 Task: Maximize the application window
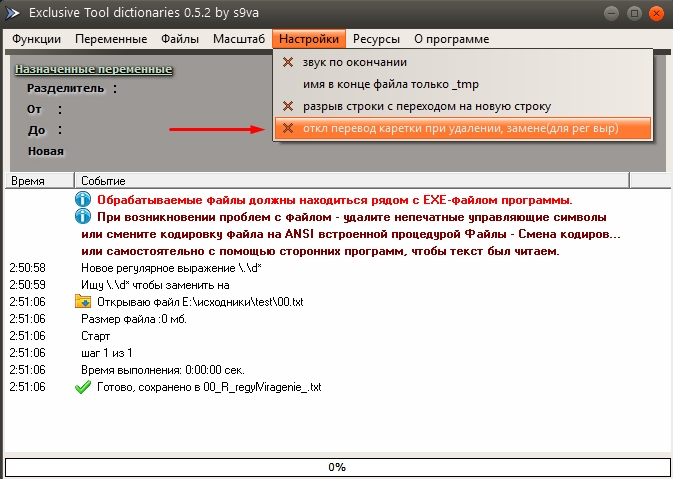click(x=631, y=14)
